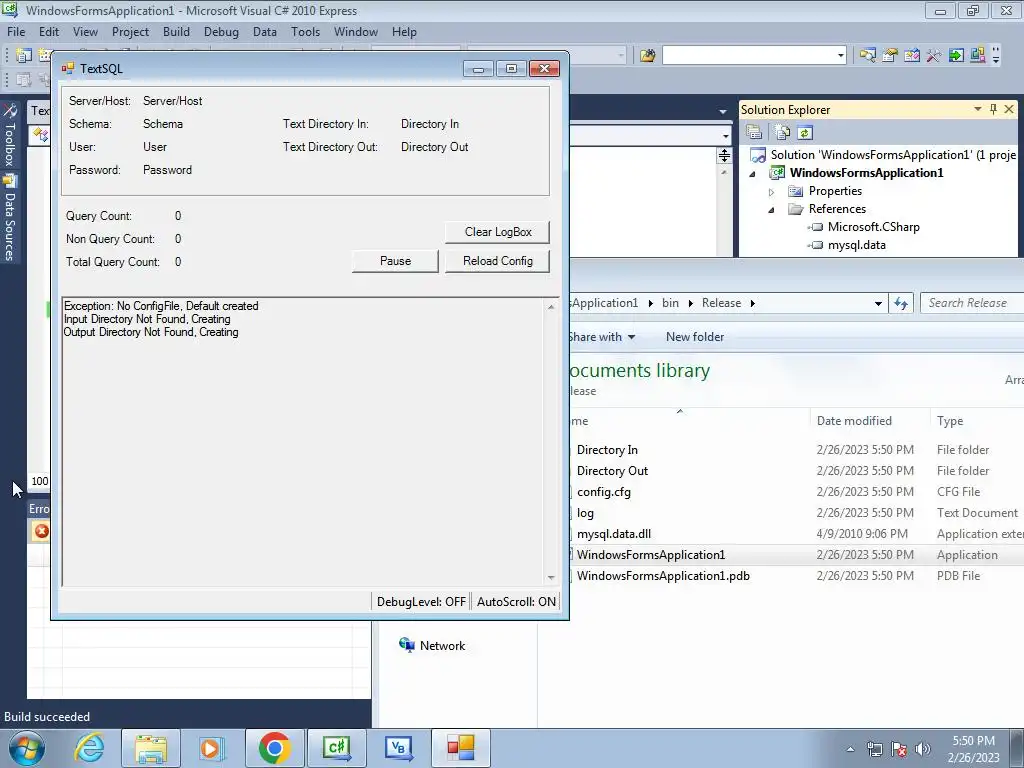Image resolution: width=1024 pixels, height=768 pixels.
Task: Click the Pause button in TextSQL
Action: coord(395,261)
